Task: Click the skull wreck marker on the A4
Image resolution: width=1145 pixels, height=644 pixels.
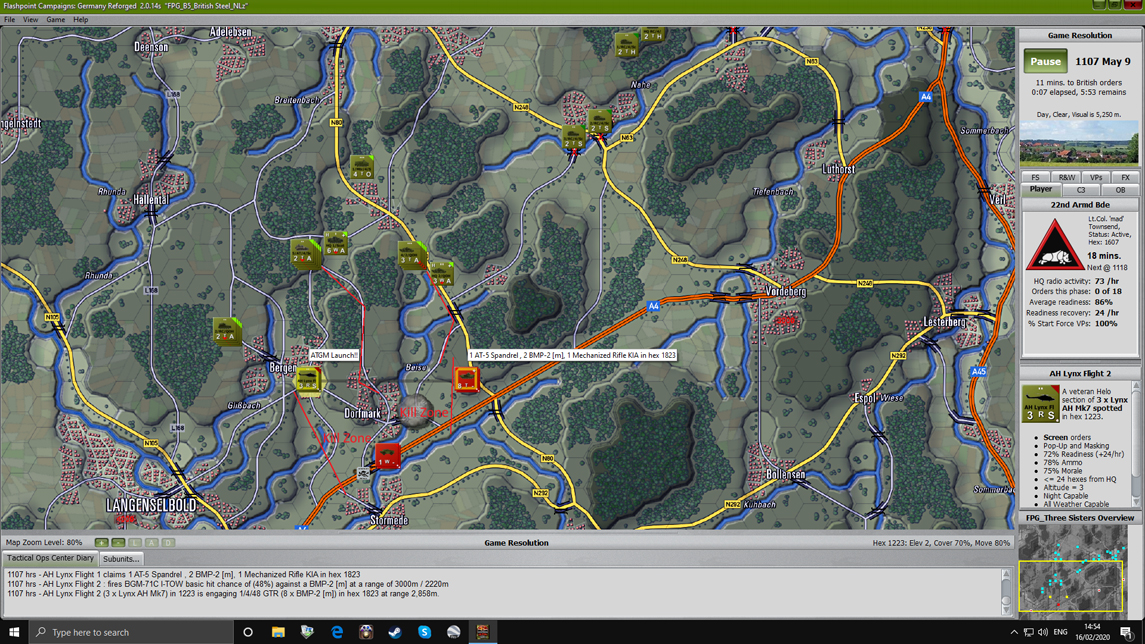Action: click(363, 474)
